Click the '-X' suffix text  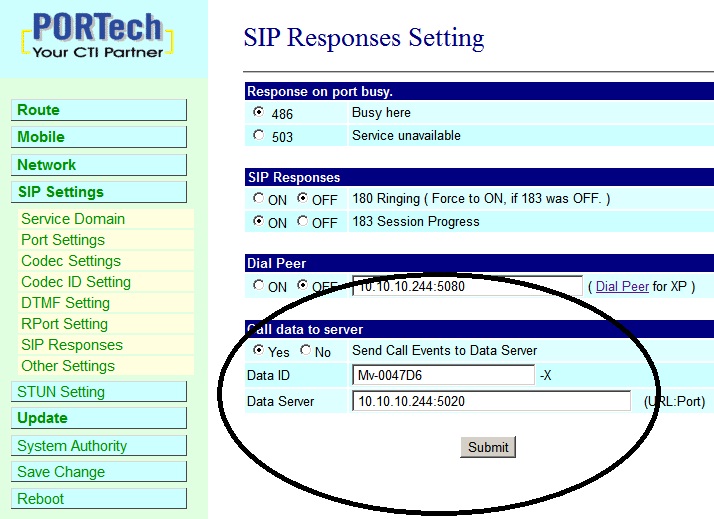tap(546, 376)
